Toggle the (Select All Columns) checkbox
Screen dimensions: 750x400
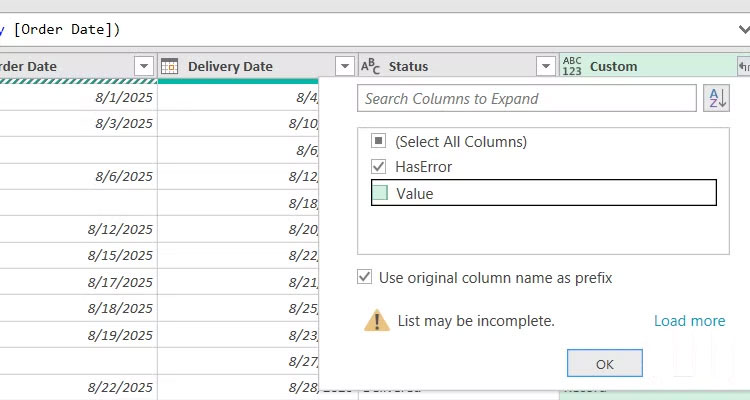tap(379, 141)
